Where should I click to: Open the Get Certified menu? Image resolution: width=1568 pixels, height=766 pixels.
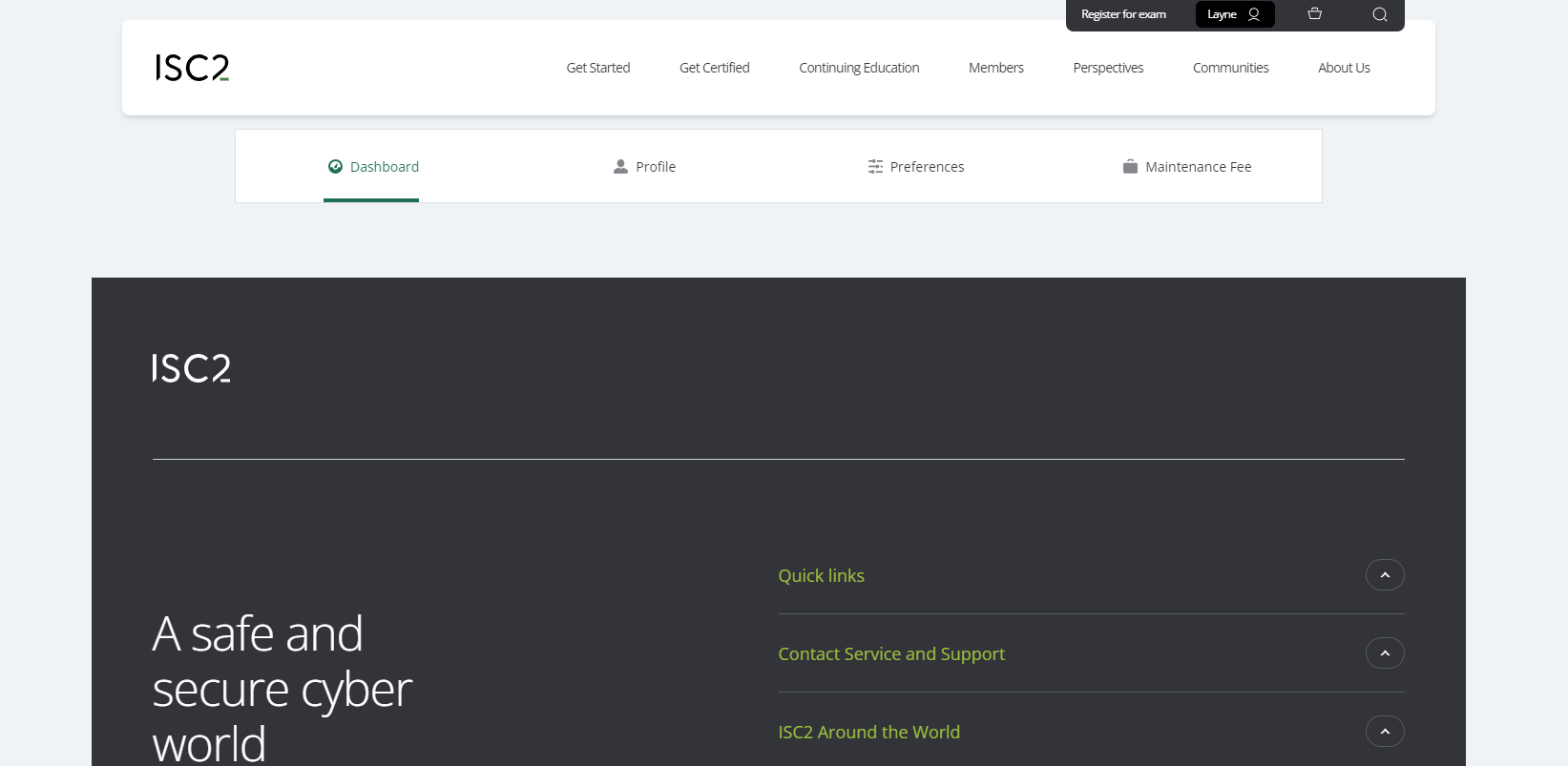(714, 68)
